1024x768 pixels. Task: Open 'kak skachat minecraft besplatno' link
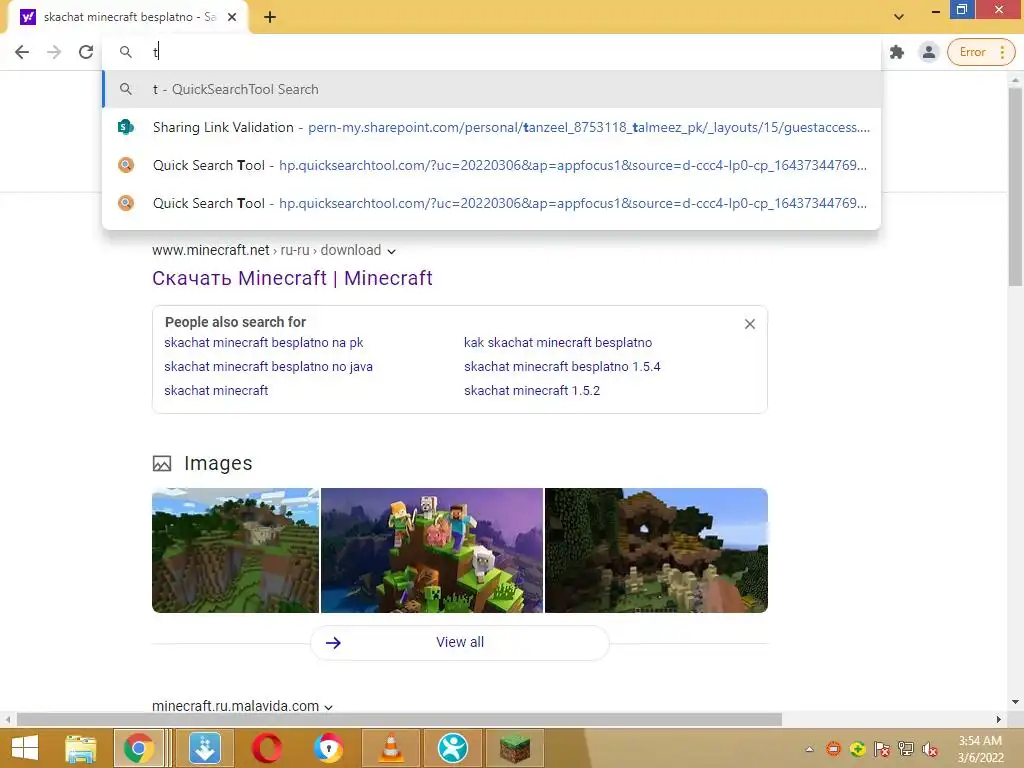558,343
